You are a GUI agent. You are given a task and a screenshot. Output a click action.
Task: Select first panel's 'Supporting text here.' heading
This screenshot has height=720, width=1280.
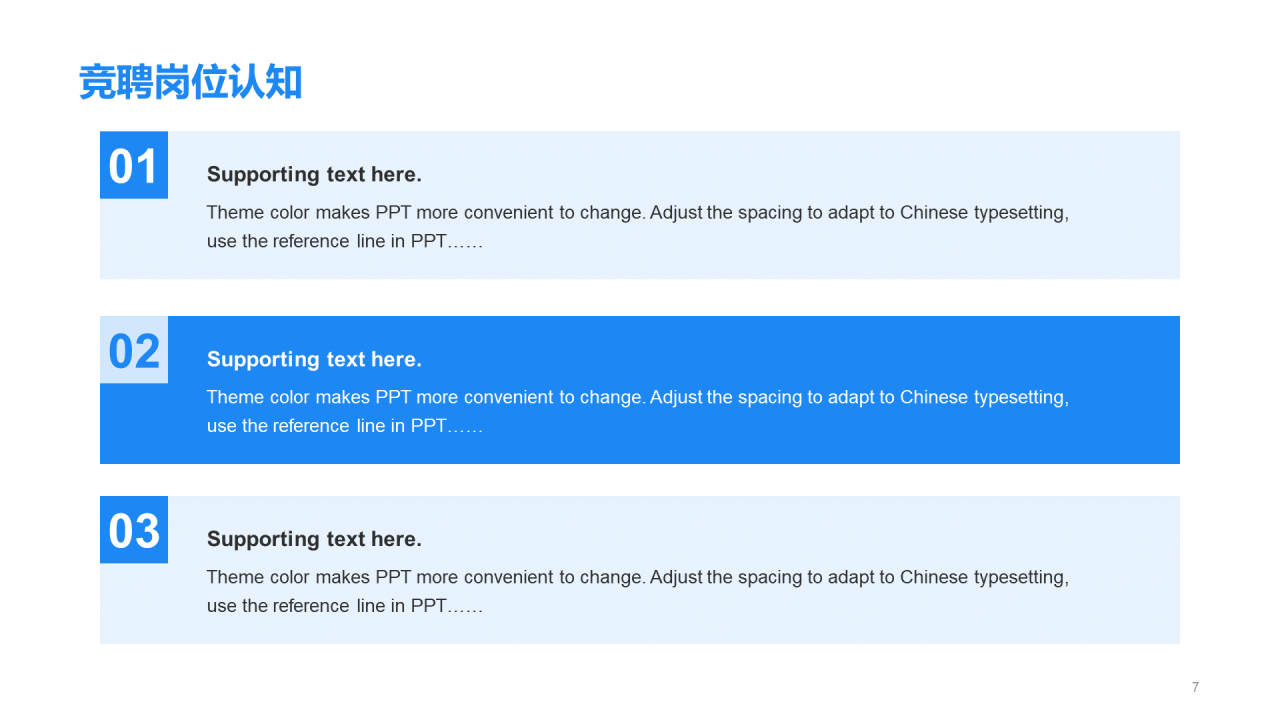314,174
